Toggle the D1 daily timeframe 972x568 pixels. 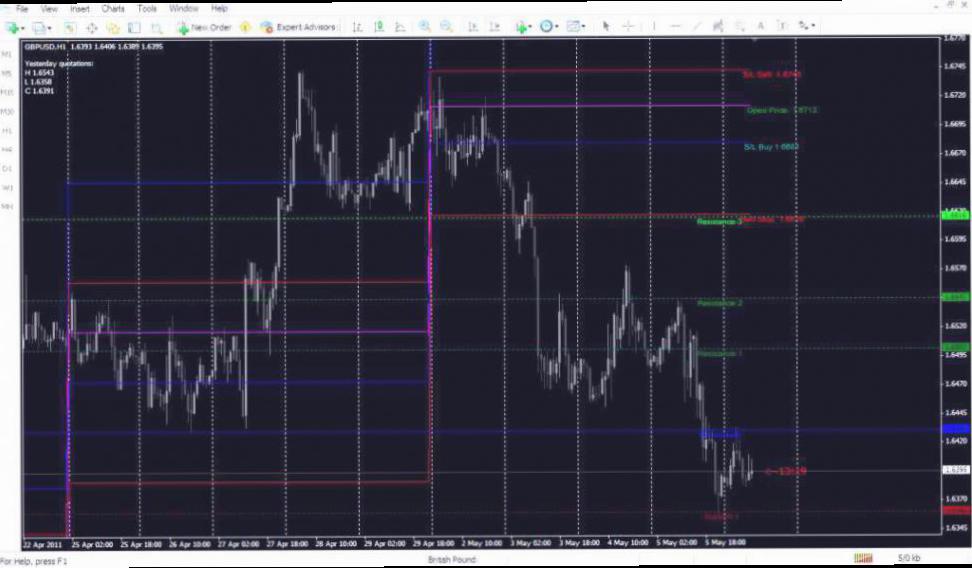click(7, 168)
